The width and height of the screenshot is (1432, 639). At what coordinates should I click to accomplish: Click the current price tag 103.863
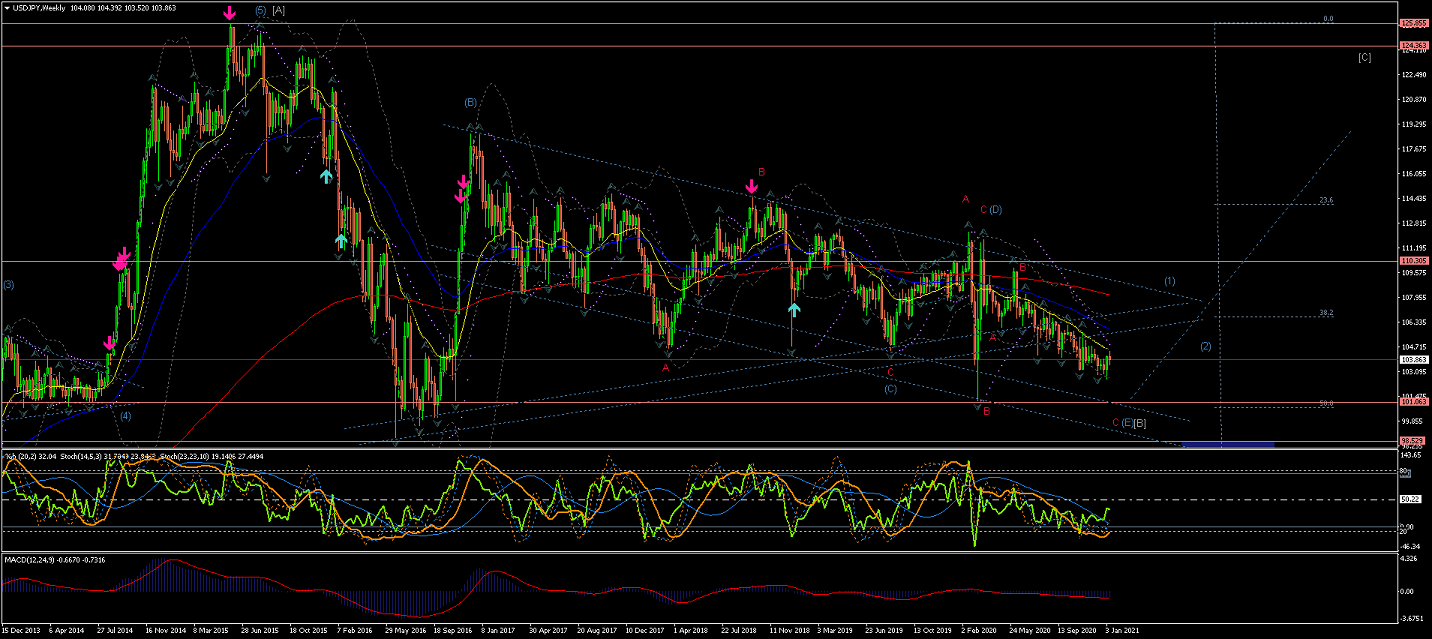[x=1413, y=359]
